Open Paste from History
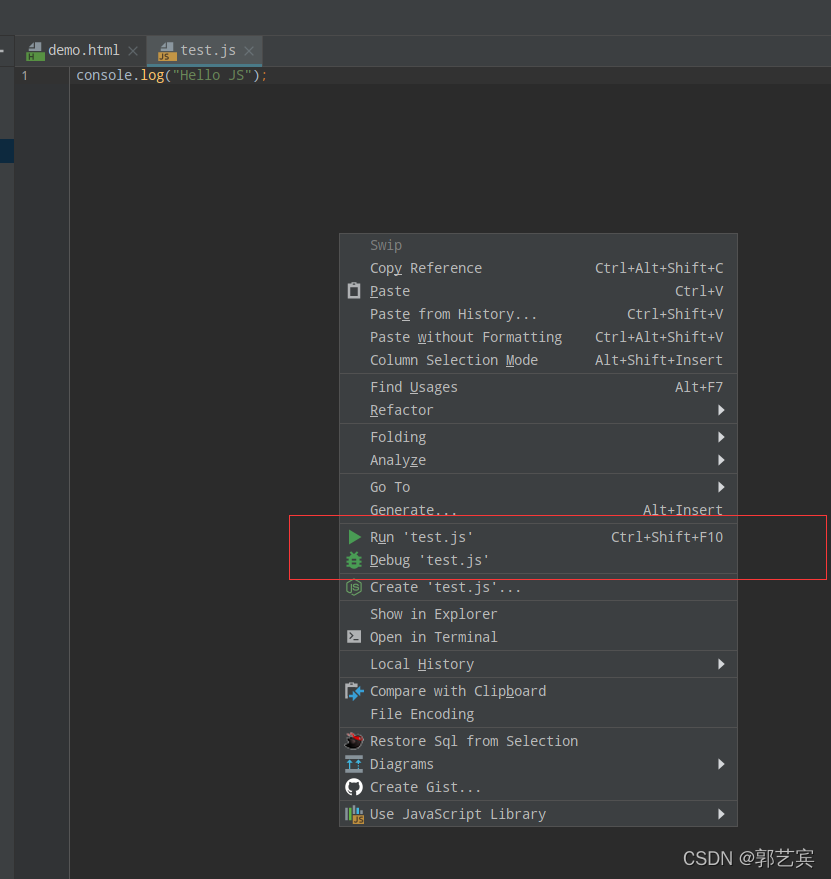Viewport: 831px width, 879px height. pyautogui.click(x=538, y=314)
